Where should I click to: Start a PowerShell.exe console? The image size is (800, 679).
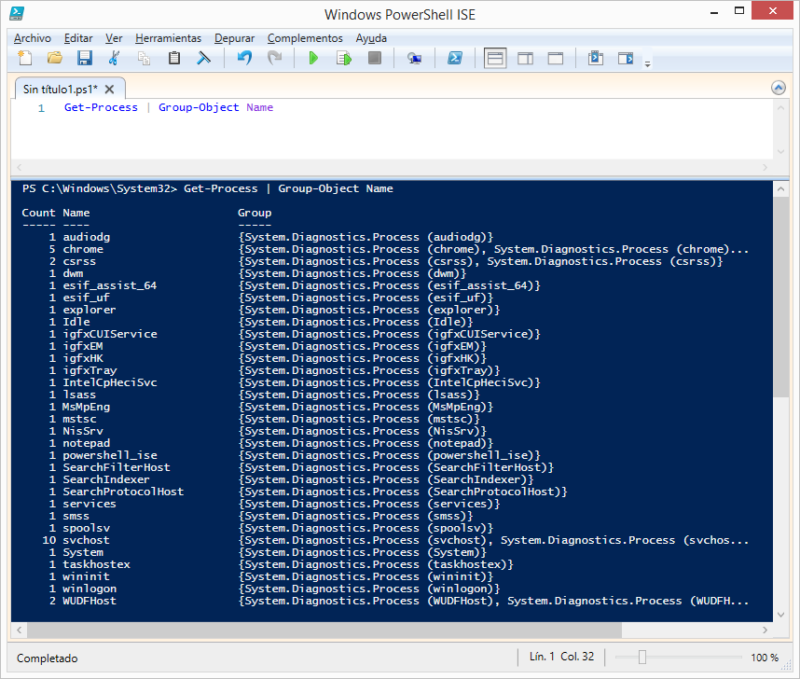pos(457,58)
